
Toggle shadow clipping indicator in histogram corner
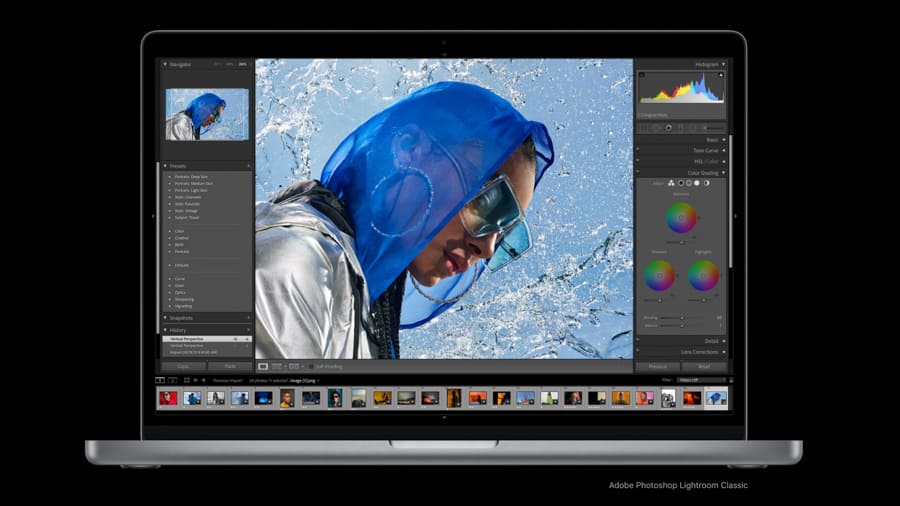pyautogui.click(x=640, y=73)
